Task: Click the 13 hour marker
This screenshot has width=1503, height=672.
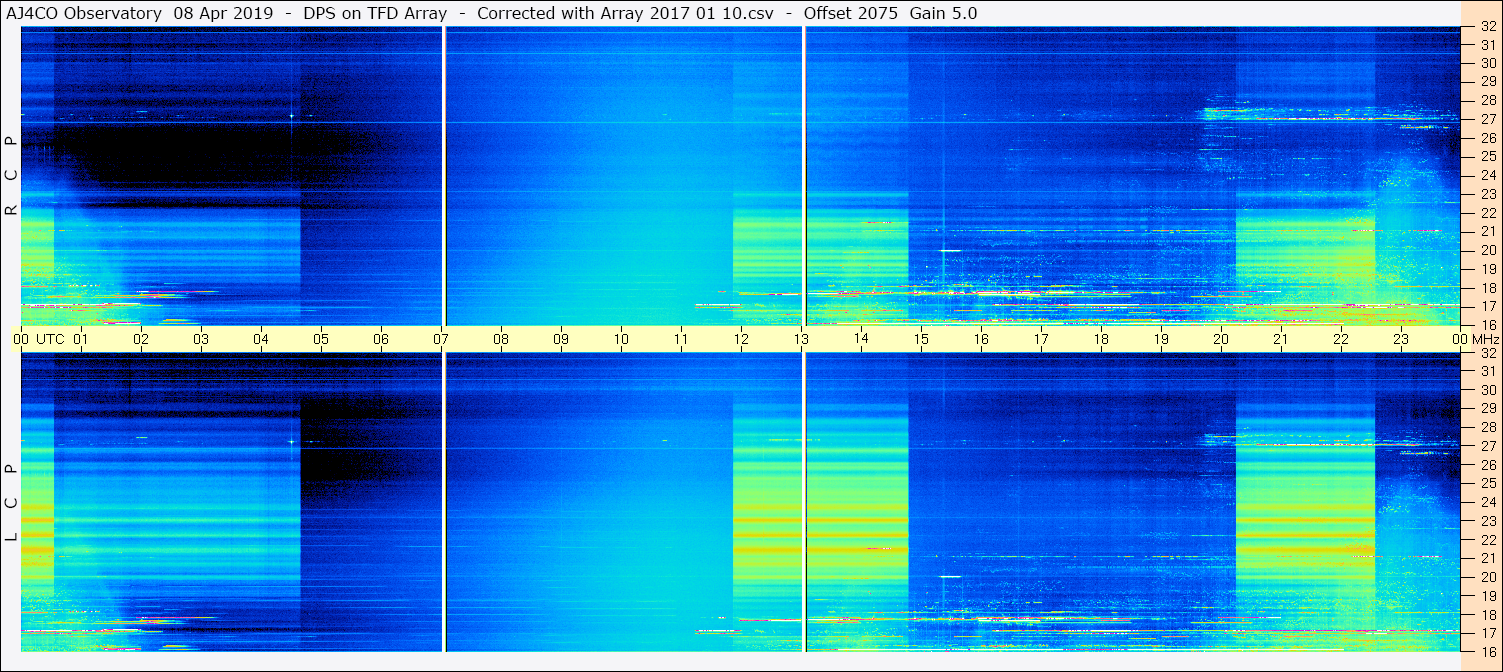Action: tap(801, 339)
